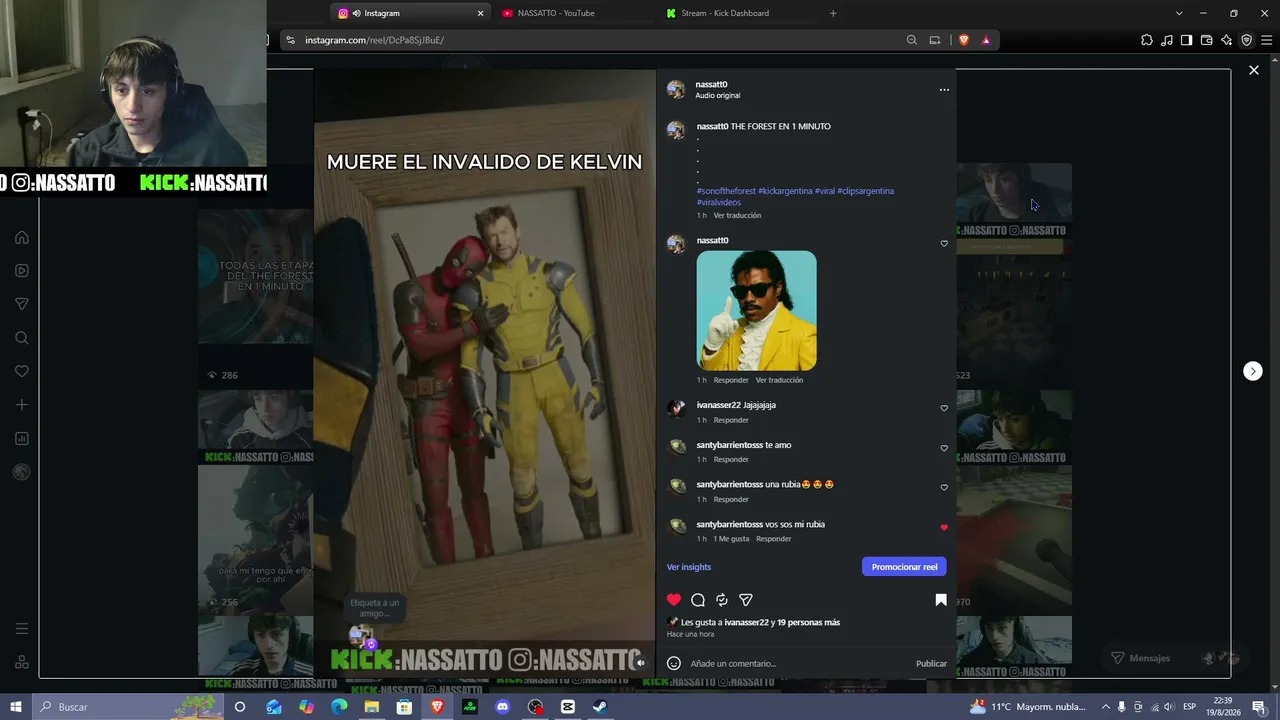Screen dimensions: 1280x720
Task: Expand the system tray hidden icons chevron
Action: (1105, 707)
